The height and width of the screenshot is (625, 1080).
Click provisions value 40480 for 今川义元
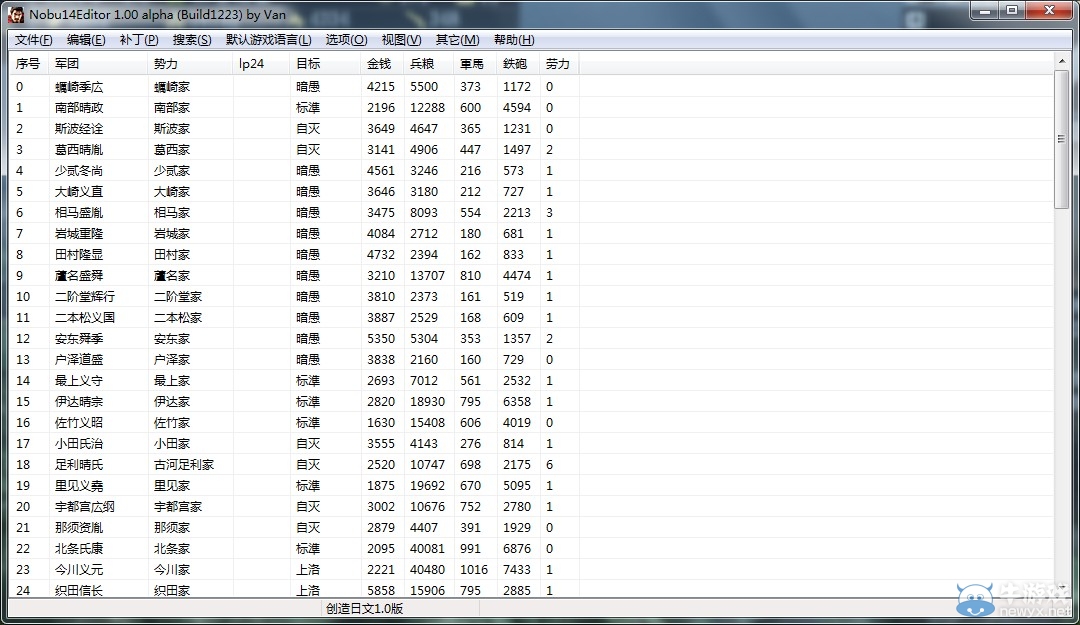[428, 570]
